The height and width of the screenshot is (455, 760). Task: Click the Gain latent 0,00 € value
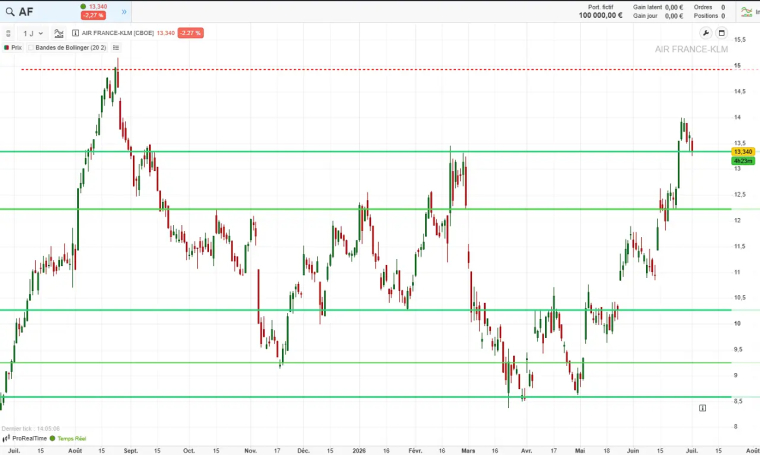(674, 7)
